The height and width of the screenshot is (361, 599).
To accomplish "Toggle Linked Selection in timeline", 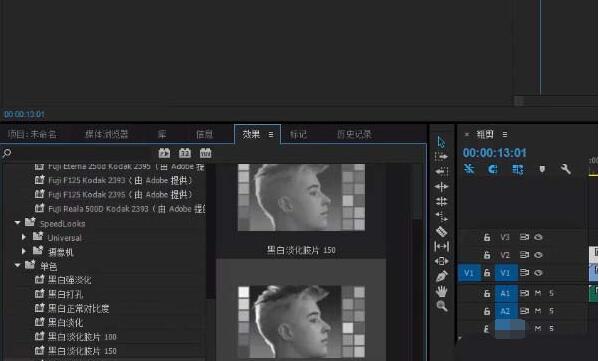I will [517, 169].
